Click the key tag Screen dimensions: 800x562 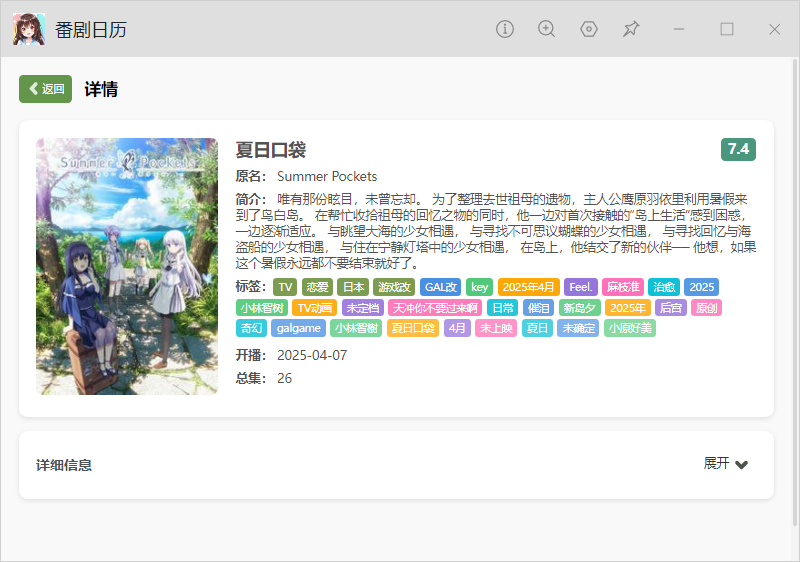480,287
